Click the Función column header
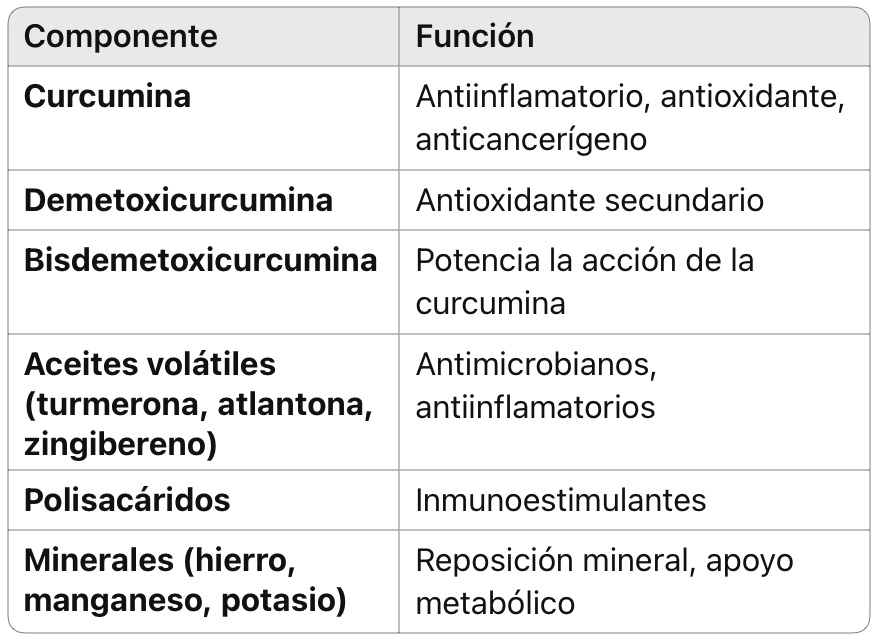The width and height of the screenshot is (879, 641). (x=475, y=37)
